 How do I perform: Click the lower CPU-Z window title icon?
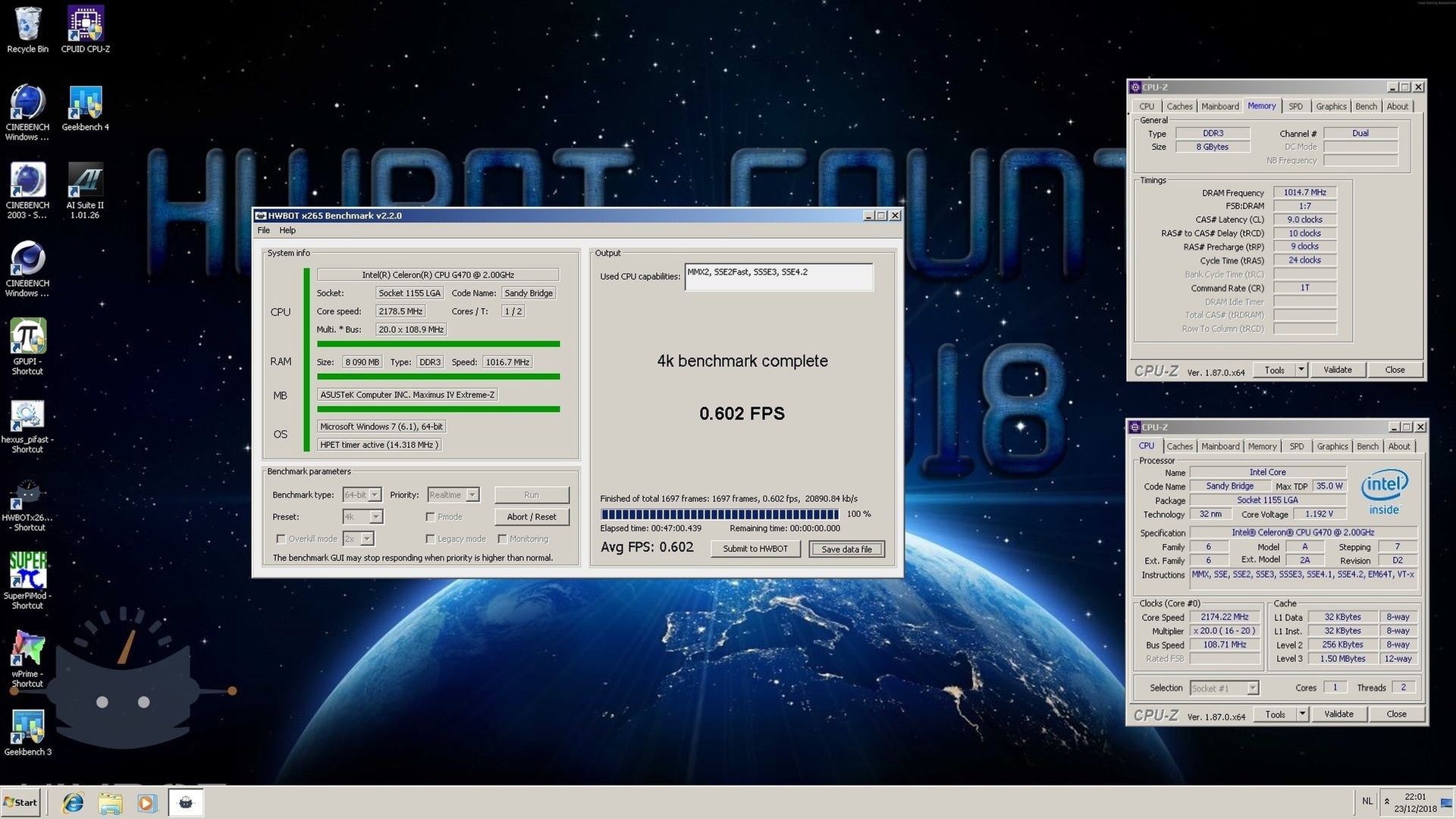[x=1134, y=427]
